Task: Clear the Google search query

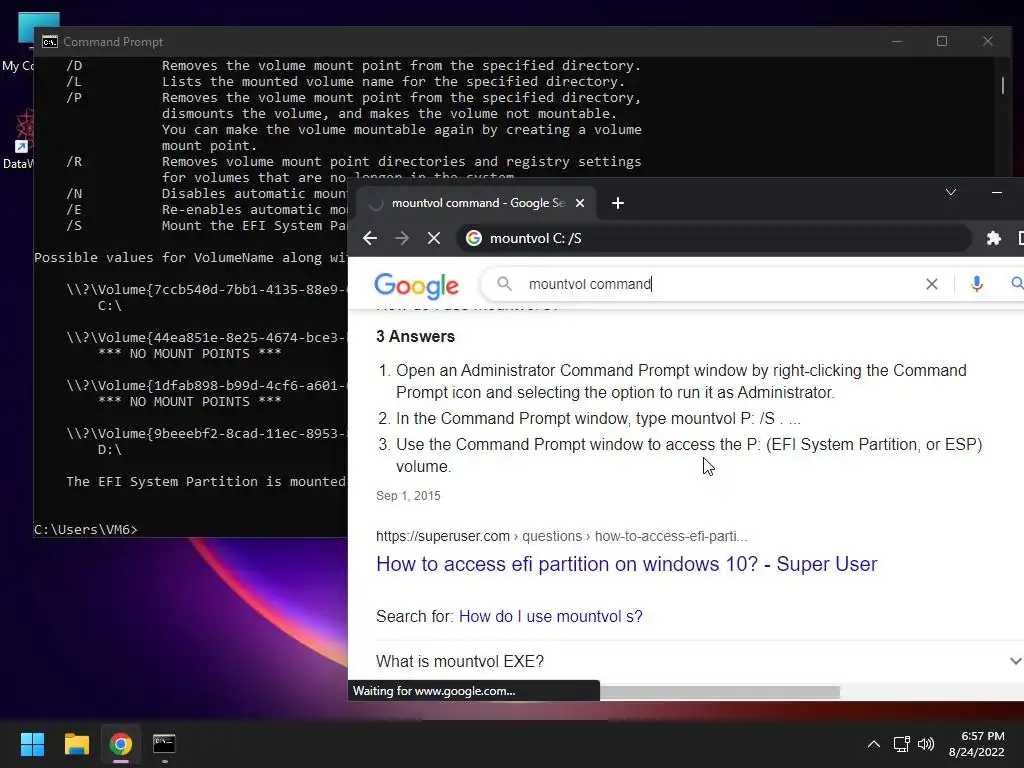Action: pyautogui.click(x=932, y=284)
